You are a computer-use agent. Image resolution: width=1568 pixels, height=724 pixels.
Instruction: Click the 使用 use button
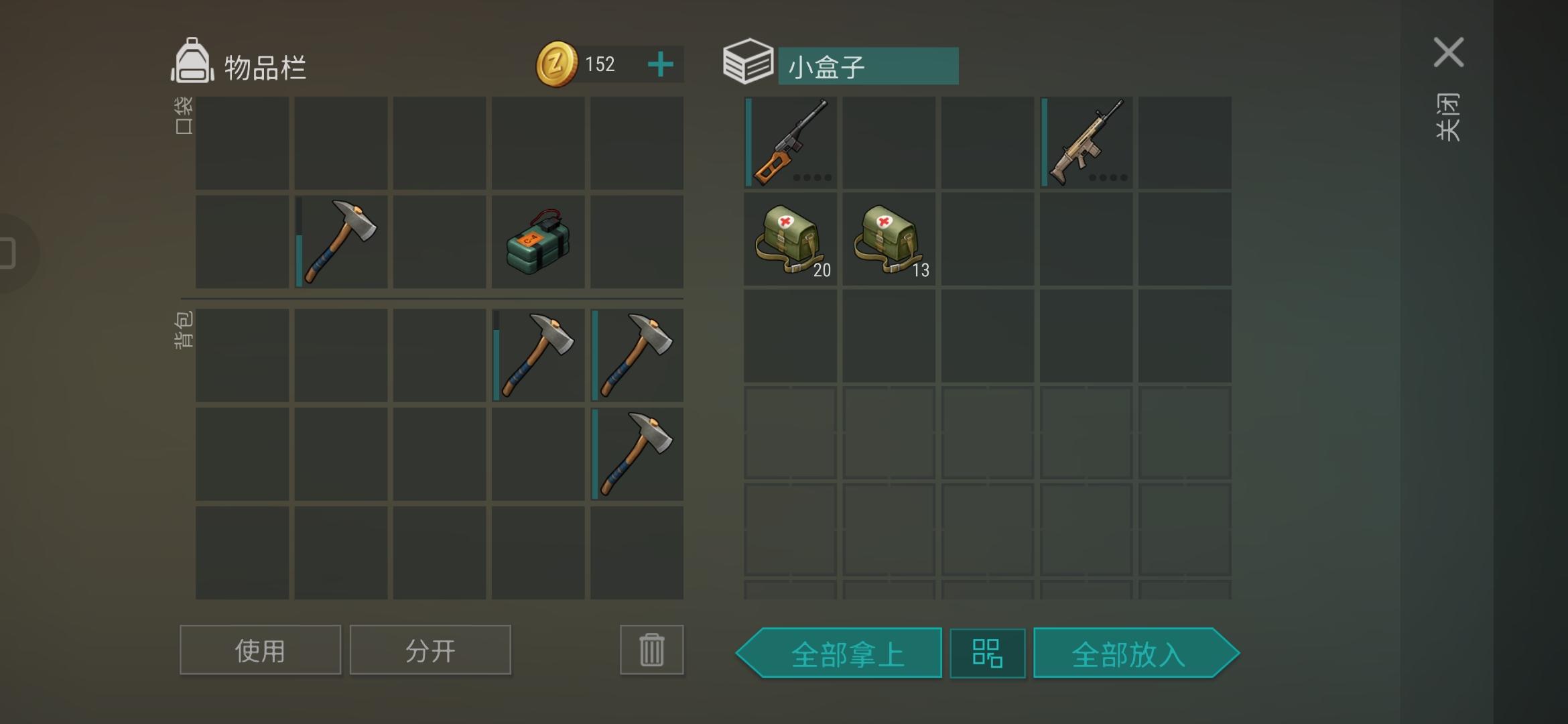click(260, 650)
